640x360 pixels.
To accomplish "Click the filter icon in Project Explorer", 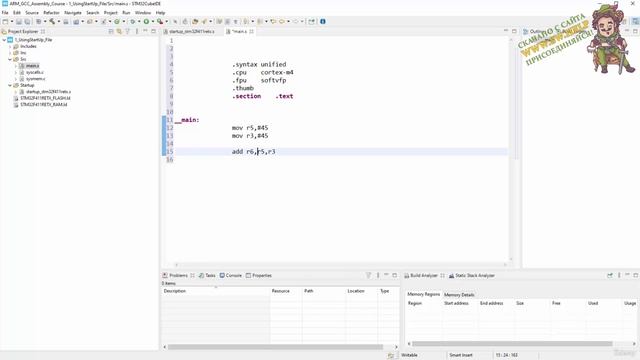I will point(128,31).
